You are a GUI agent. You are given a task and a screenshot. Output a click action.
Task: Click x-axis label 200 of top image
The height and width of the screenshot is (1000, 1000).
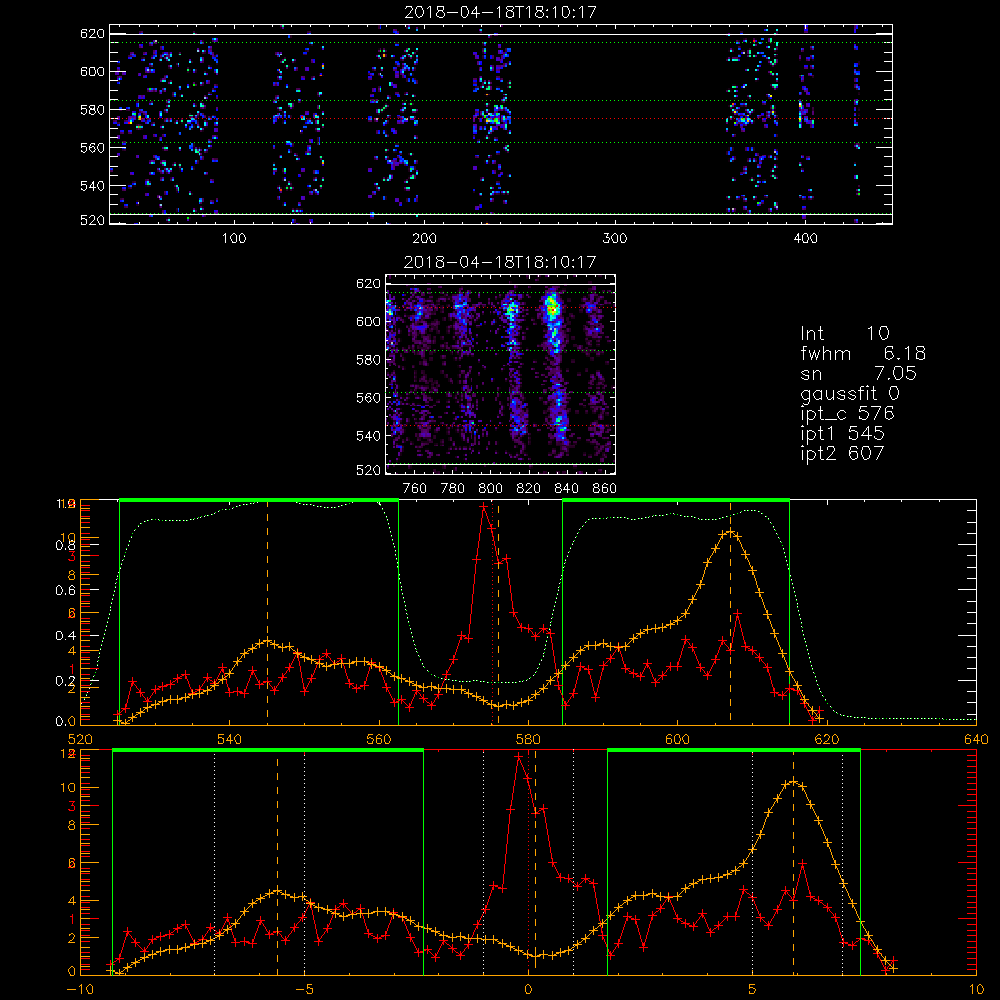click(424, 239)
